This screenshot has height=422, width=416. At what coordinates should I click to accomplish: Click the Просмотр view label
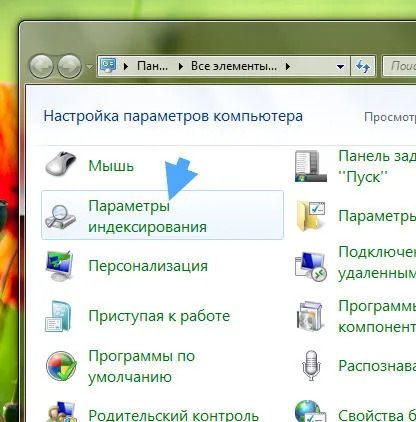(390, 117)
